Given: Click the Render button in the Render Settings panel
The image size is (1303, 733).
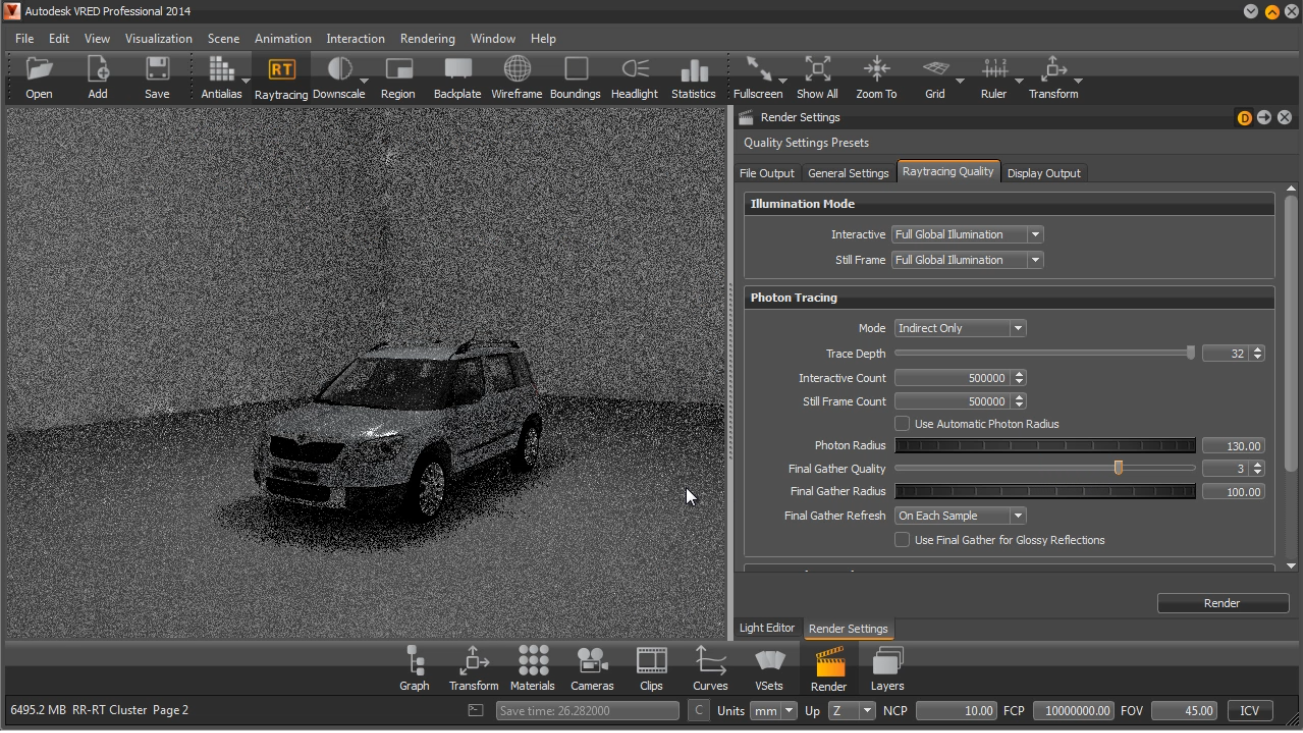Looking at the screenshot, I should click(1223, 603).
